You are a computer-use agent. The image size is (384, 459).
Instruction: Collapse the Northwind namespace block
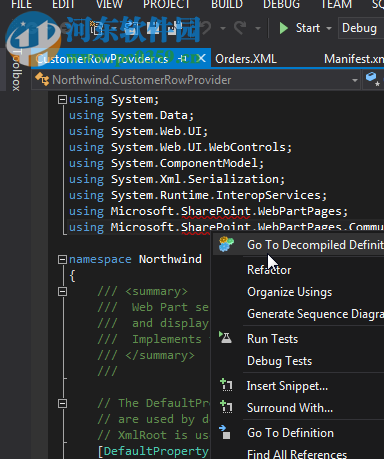coord(62,259)
